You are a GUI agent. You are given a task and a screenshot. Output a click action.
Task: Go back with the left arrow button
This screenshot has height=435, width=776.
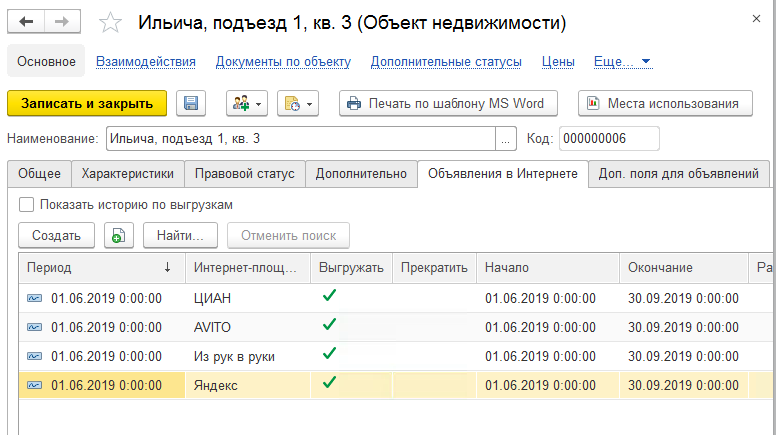coord(26,22)
